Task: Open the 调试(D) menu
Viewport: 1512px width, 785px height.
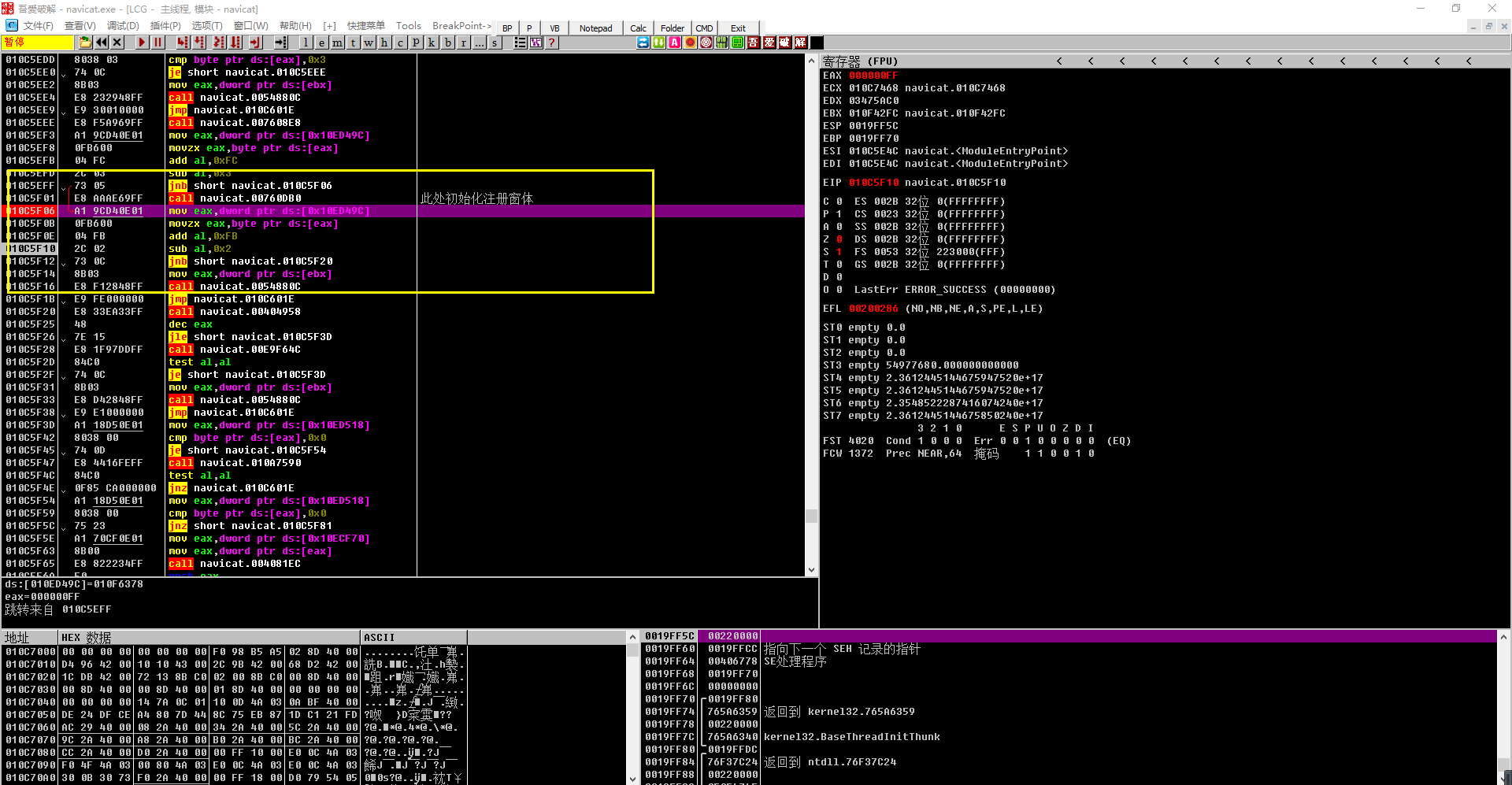Action: (x=123, y=26)
